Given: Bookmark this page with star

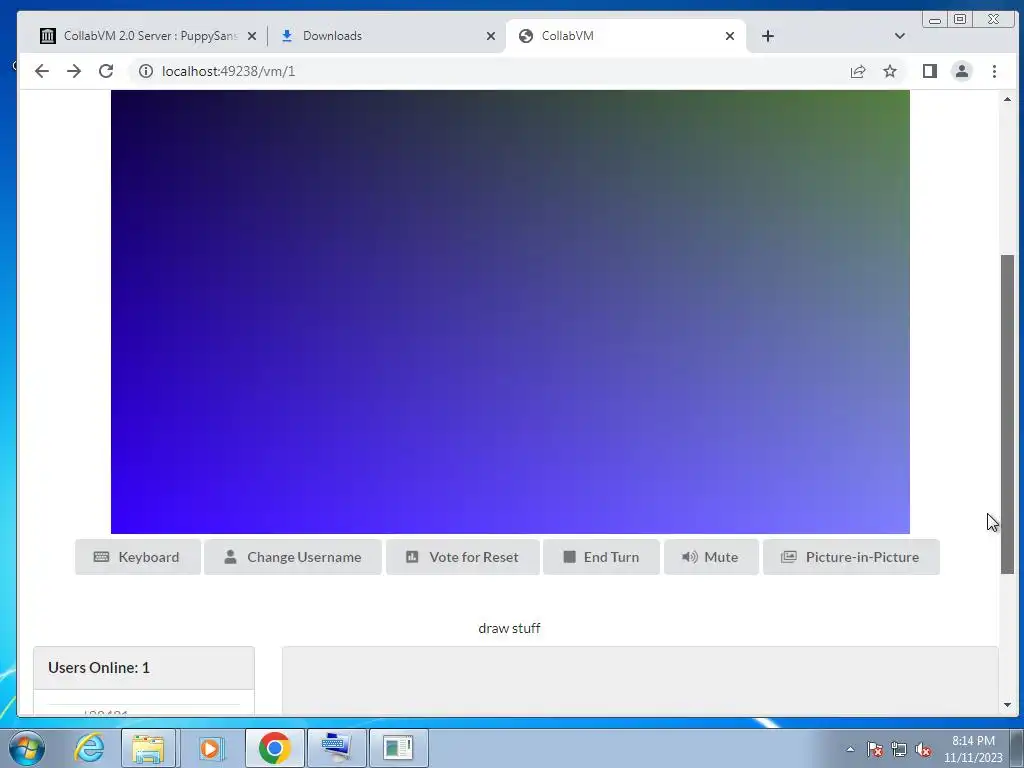Looking at the screenshot, I should (890, 71).
